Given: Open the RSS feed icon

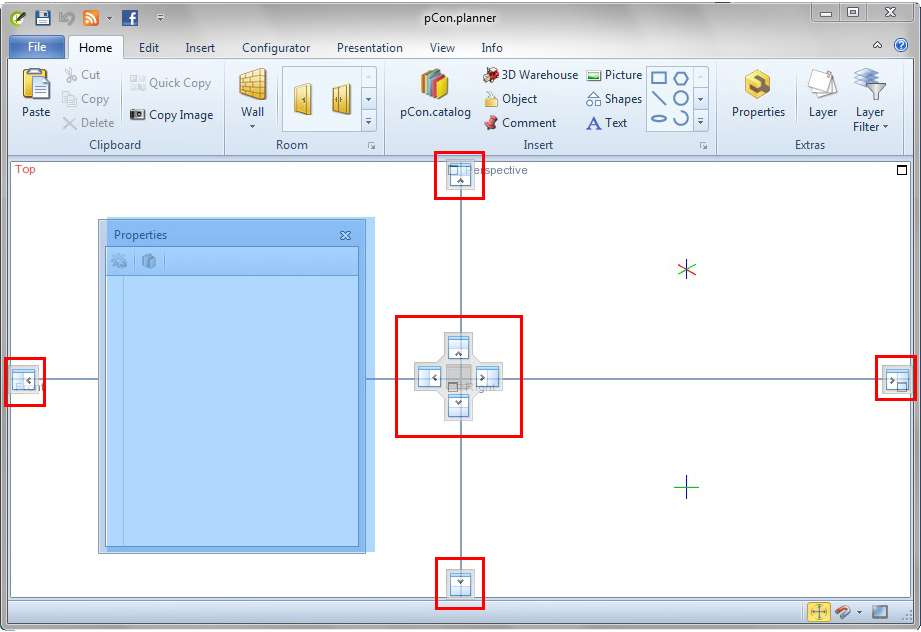Looking at the screenshot, I should 90,18.
